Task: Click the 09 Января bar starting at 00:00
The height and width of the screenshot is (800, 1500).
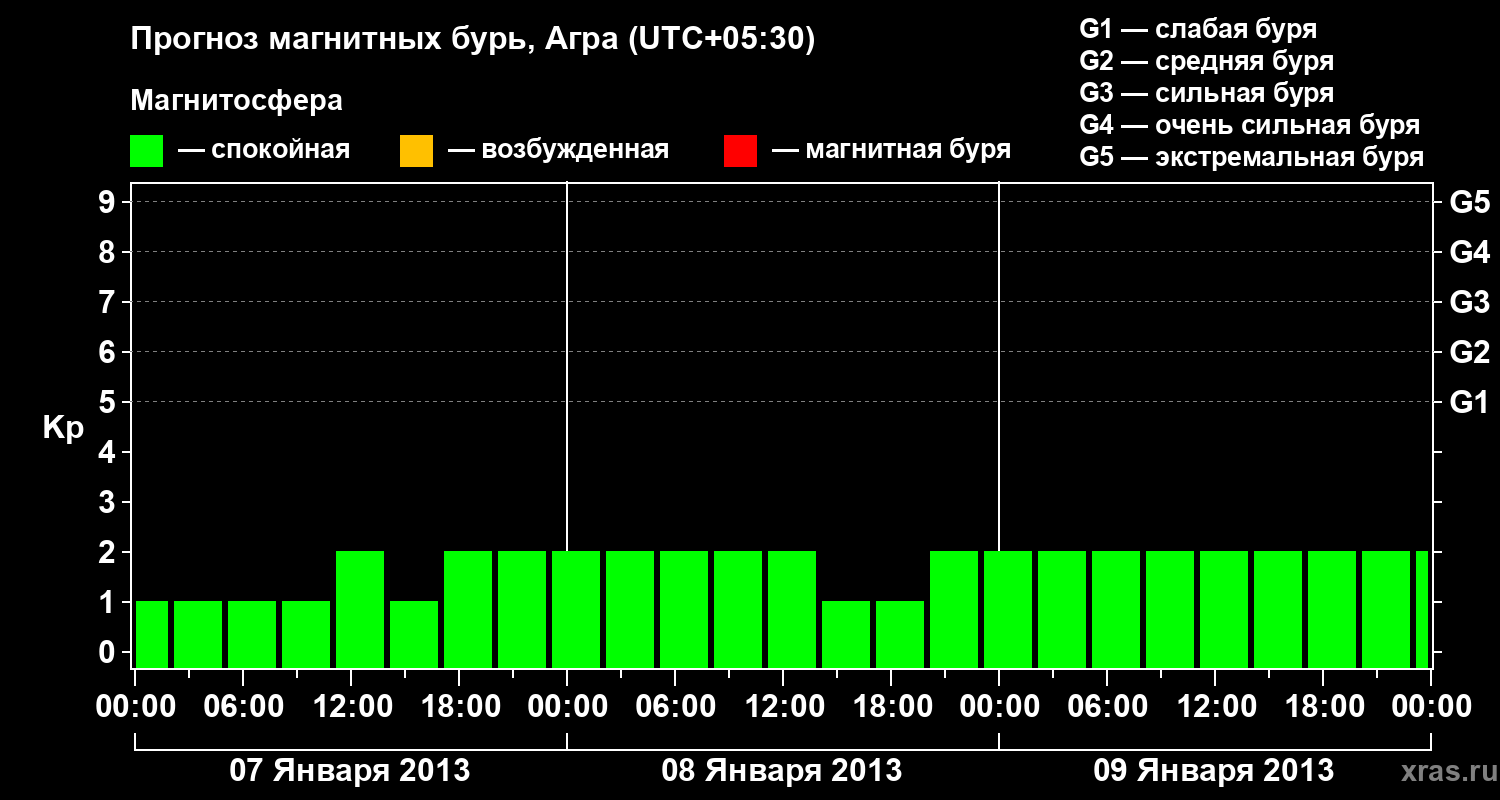Action: tap(1008, 609)
